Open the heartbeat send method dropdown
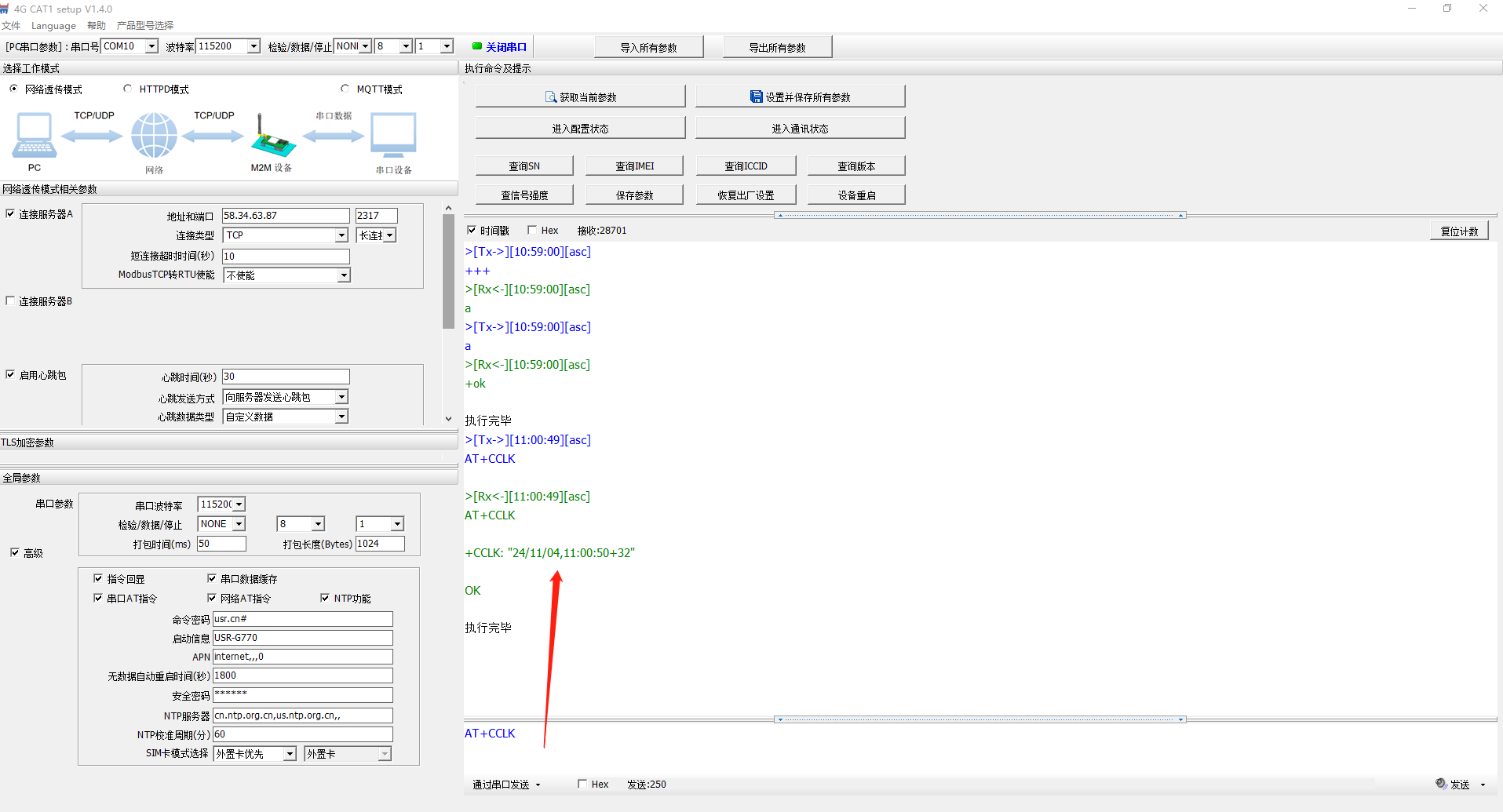Screen dimensions: 1503x812 (341, 397)
